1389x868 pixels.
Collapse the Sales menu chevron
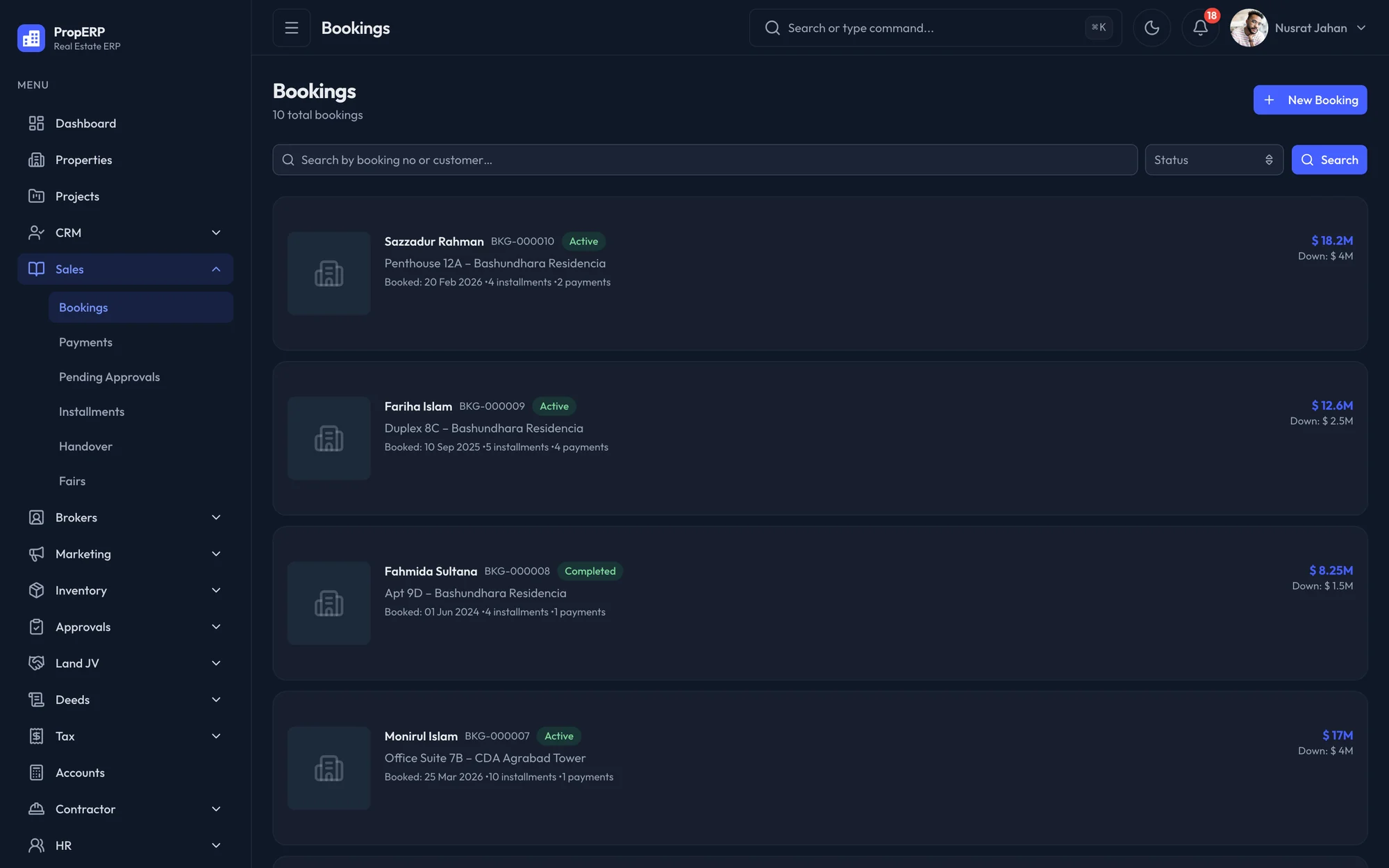[216, 269]
